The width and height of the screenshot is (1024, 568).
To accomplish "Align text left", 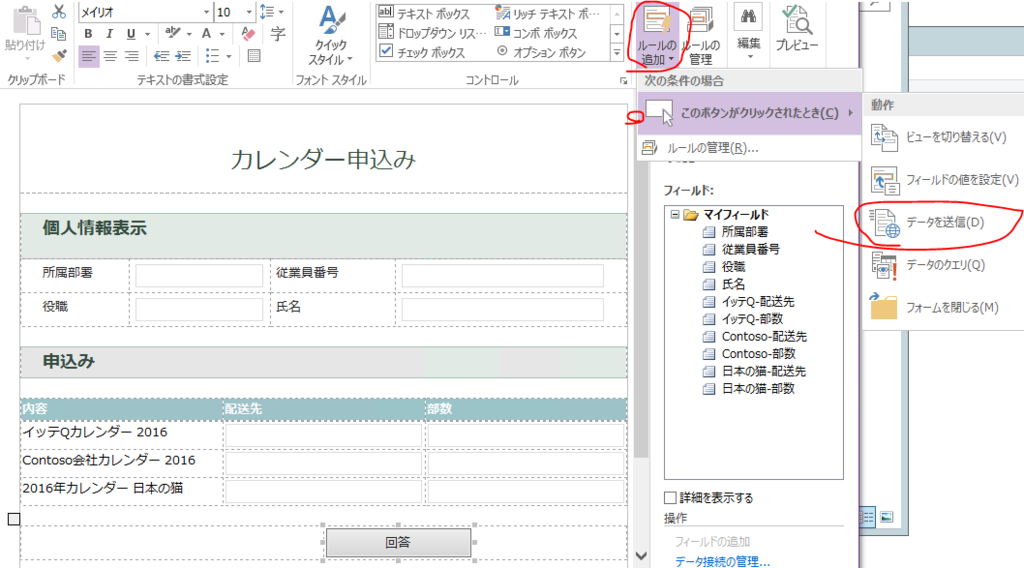I will pos(88,56).
